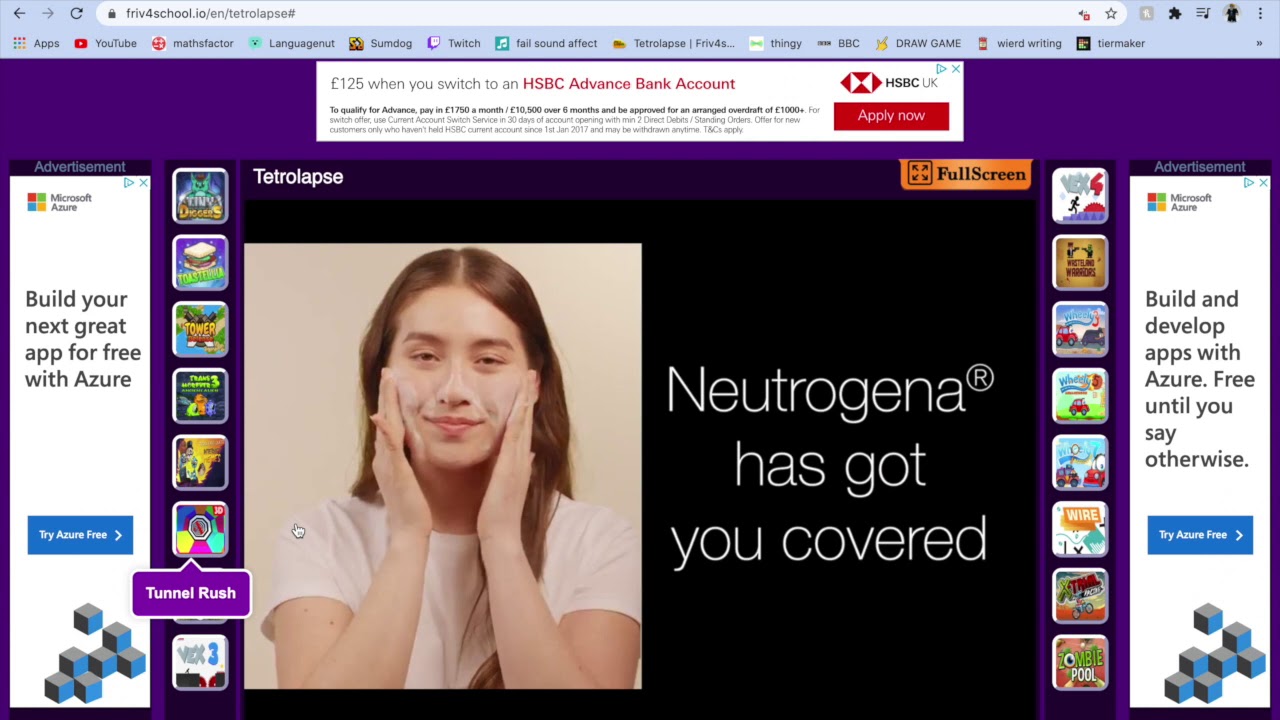Open the Zombie Pool game icon
The height and width of the screenshot is (720, 1280).
(1080, 662)
